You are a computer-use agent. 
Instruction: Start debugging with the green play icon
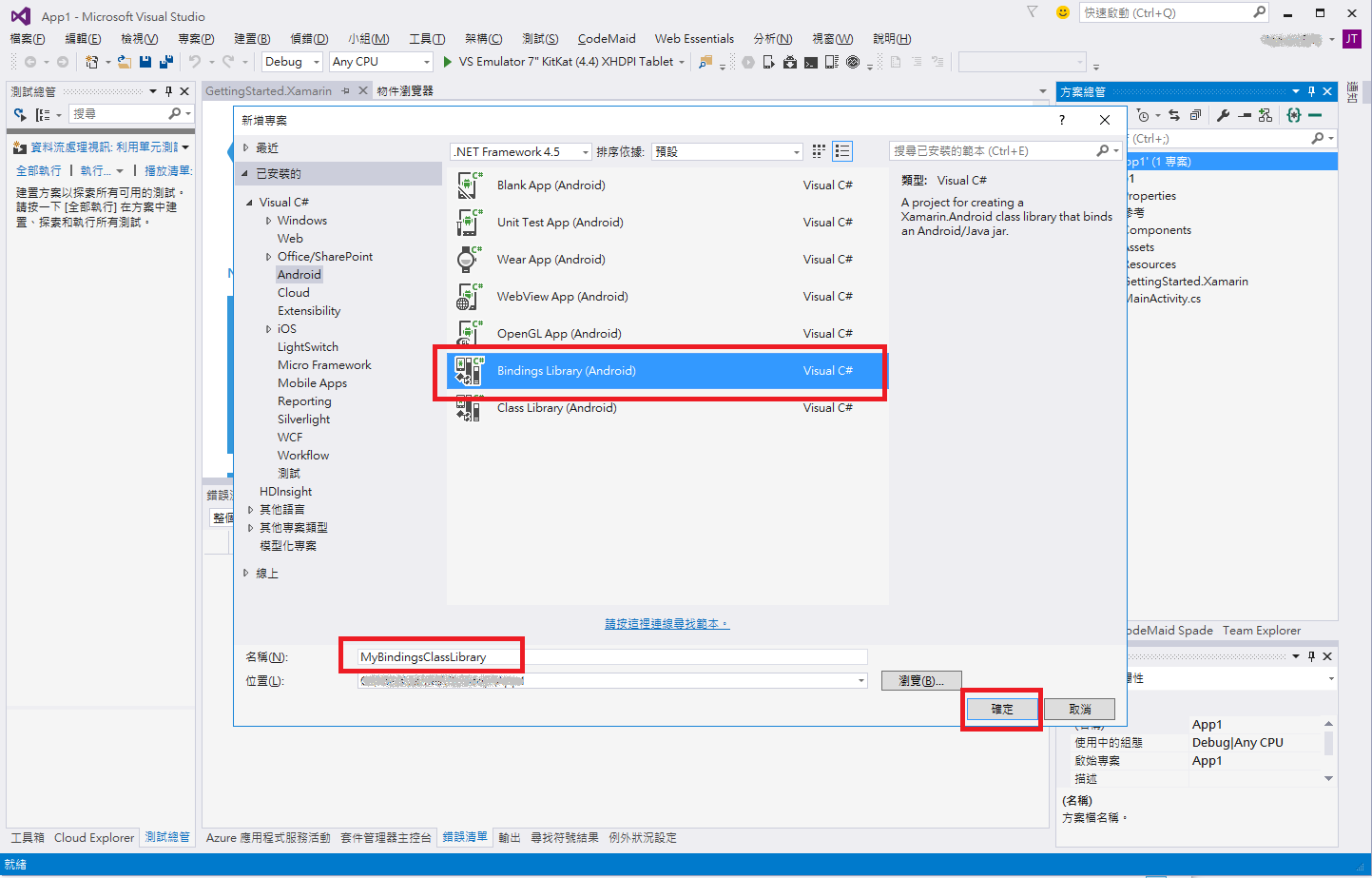pos(447,62)
